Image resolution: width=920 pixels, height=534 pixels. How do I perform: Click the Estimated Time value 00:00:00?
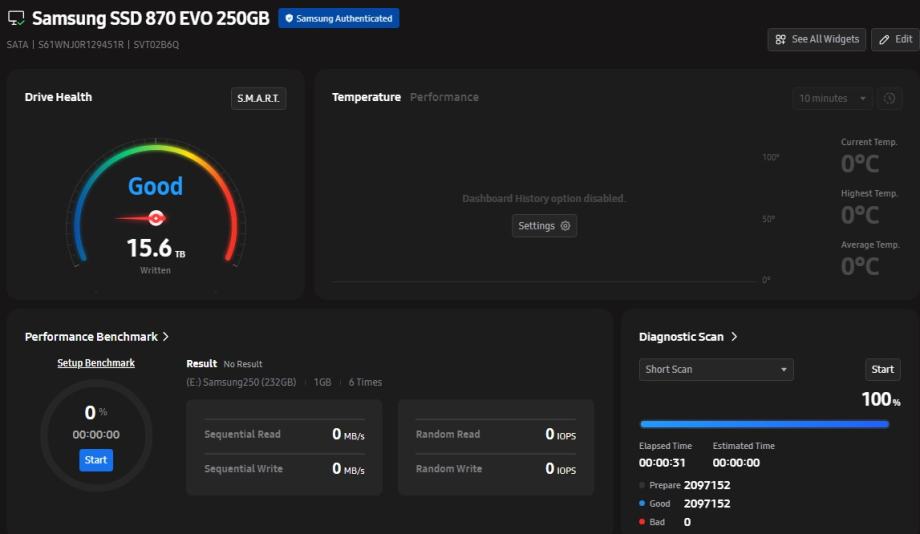736,463
